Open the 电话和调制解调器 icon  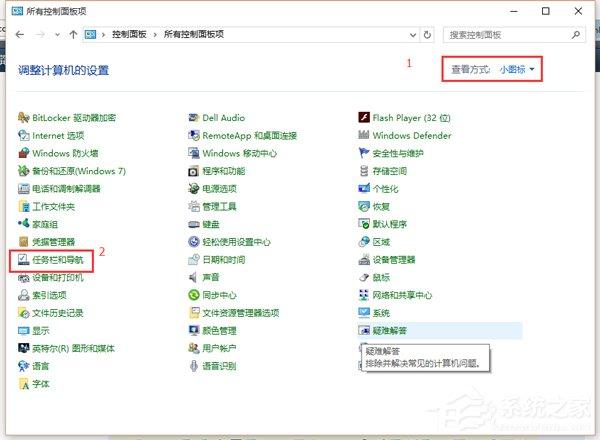23,188
